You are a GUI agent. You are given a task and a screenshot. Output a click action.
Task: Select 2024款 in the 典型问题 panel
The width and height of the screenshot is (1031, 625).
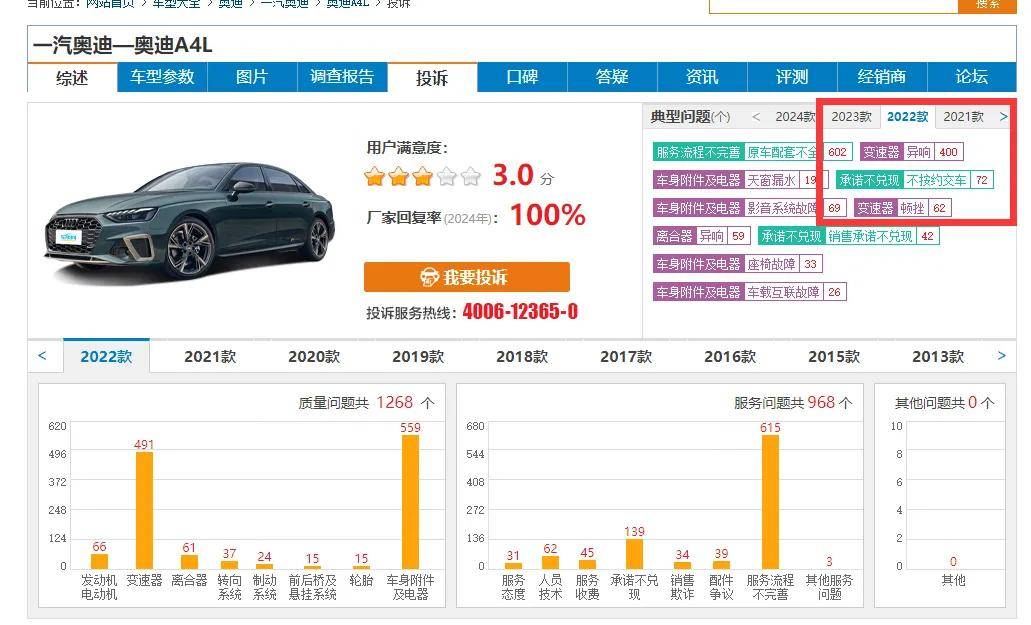coord(795,117)
